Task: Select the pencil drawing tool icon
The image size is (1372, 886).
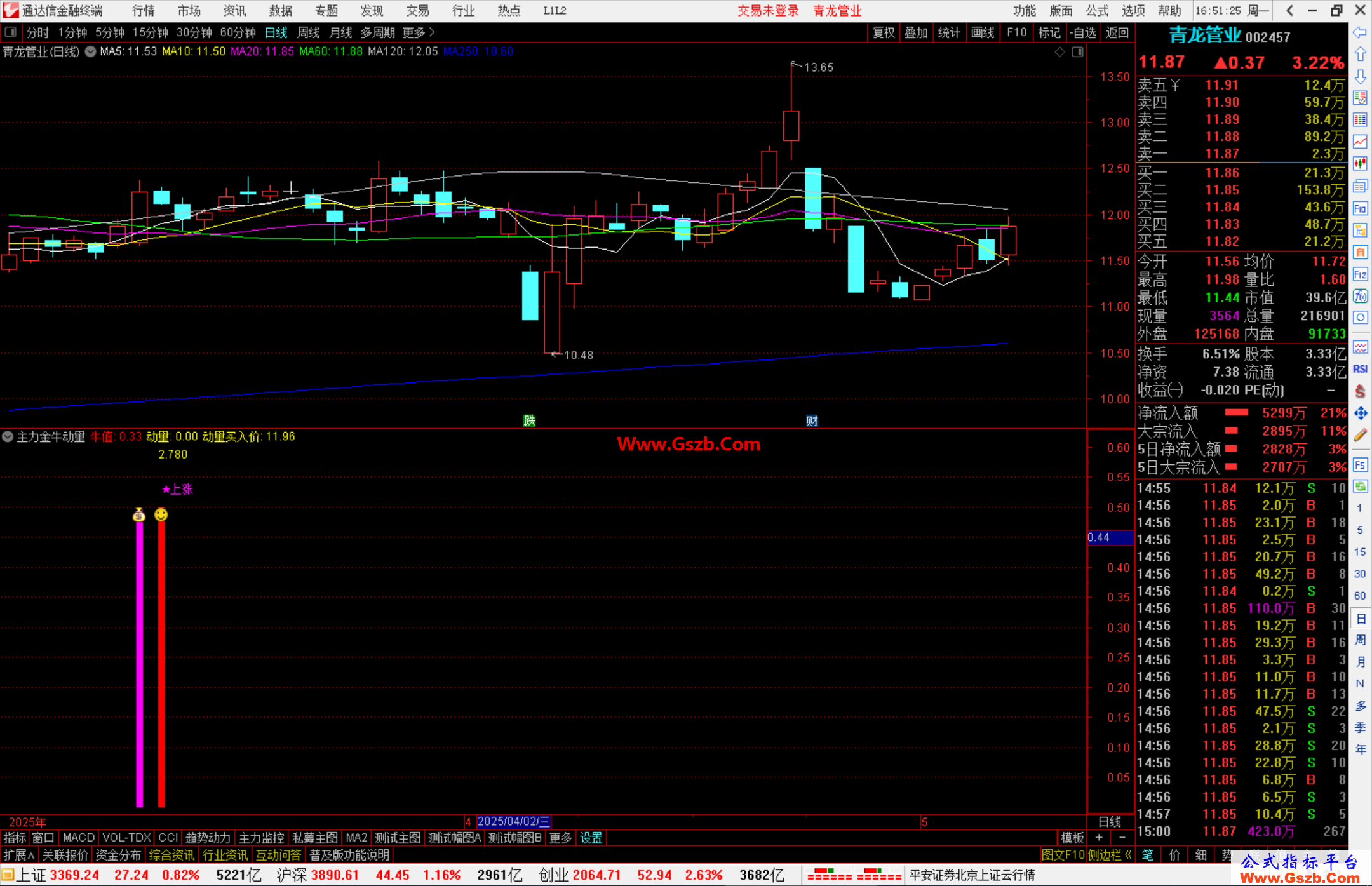Action: pos(1360,435)
